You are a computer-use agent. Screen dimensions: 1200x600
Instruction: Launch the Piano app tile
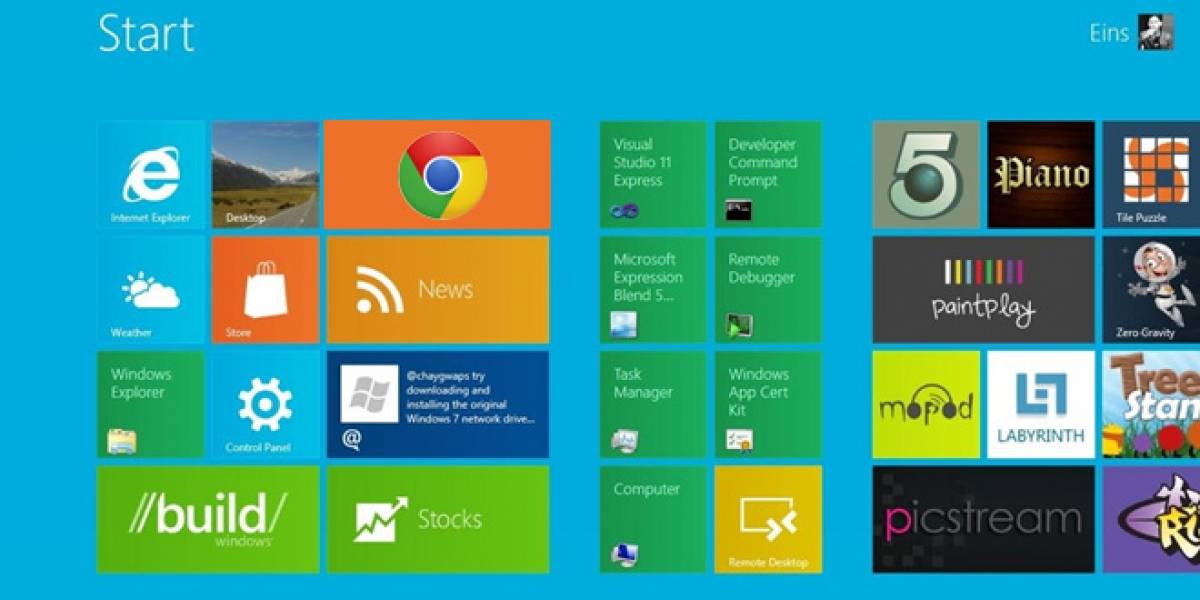click(1041, 175)
